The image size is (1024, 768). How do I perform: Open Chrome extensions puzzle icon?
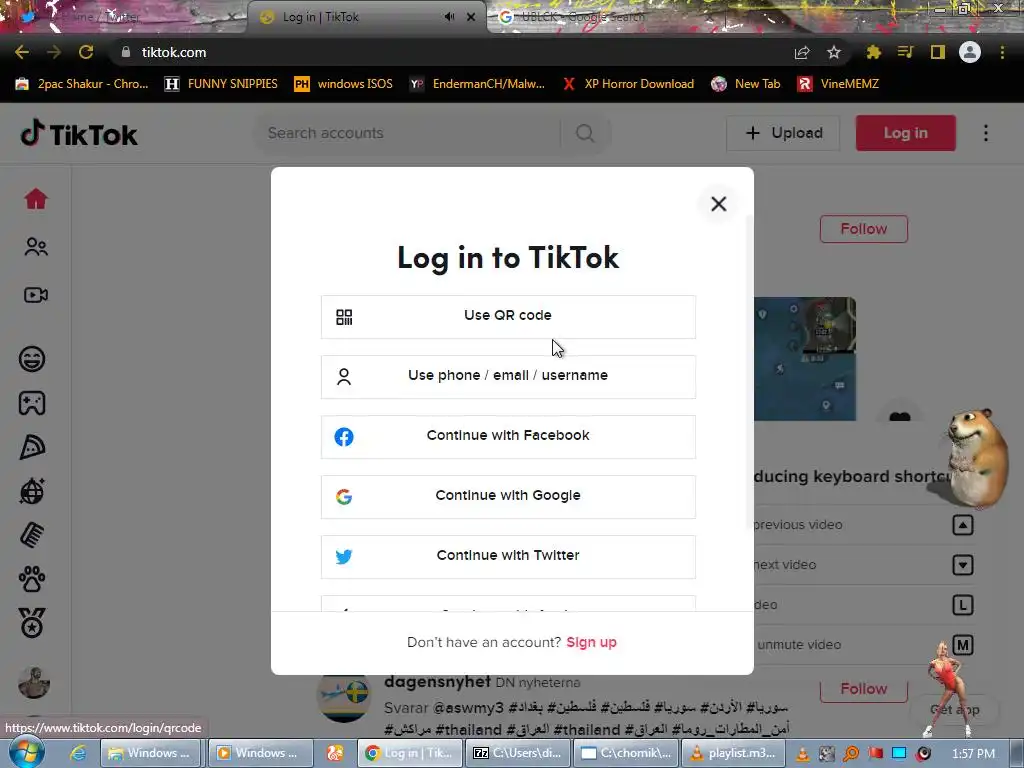(x=874, y=52)
